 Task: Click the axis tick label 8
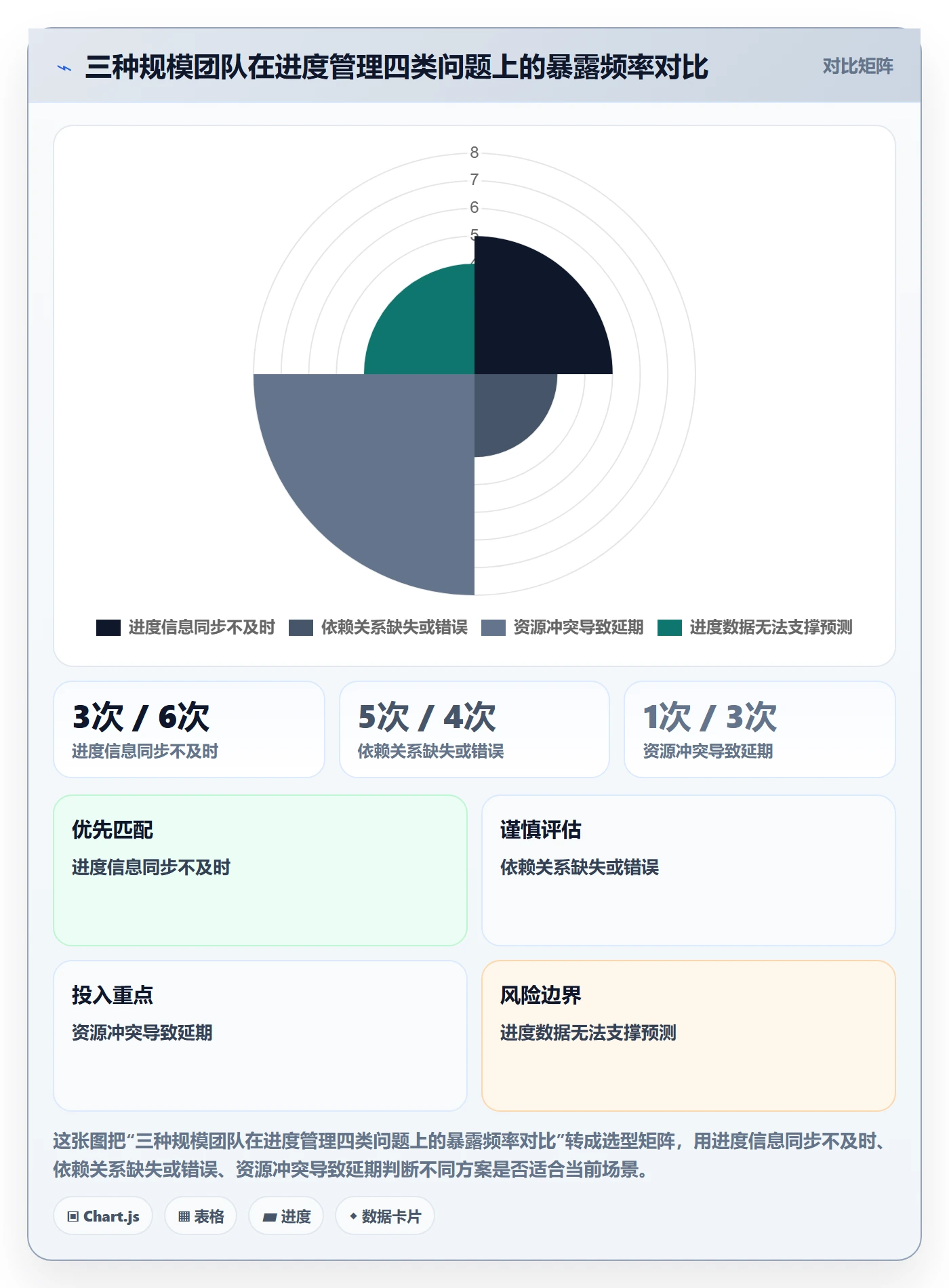(x=474, y=153)
